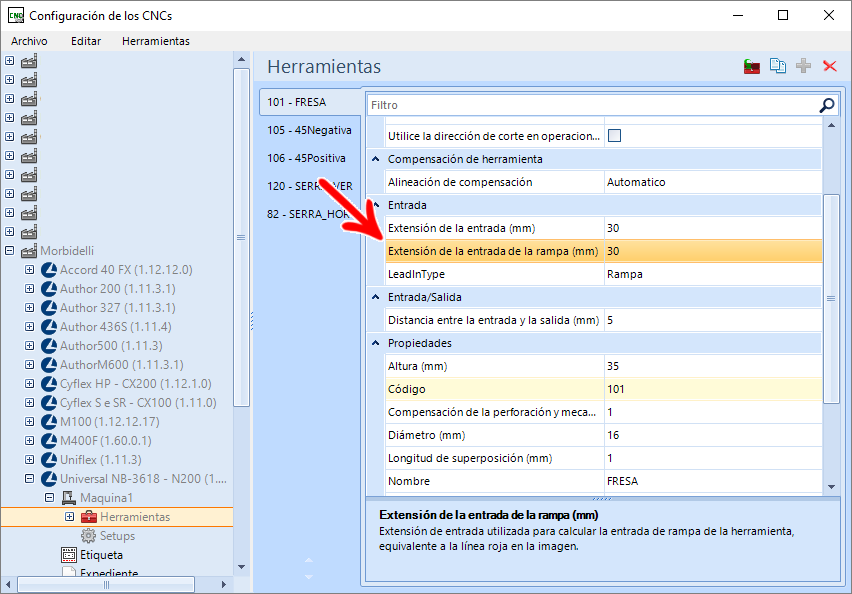Image resolution: width=852 pixels, height=594 pixels.
Task: Click the property grid scroll up arrow
Action: [831, 125]
